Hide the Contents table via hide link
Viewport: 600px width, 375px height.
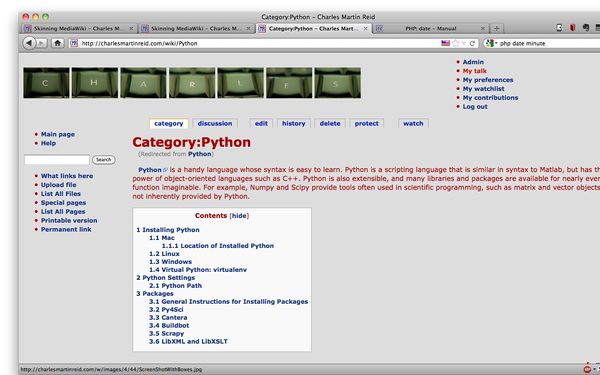[239, 216]
